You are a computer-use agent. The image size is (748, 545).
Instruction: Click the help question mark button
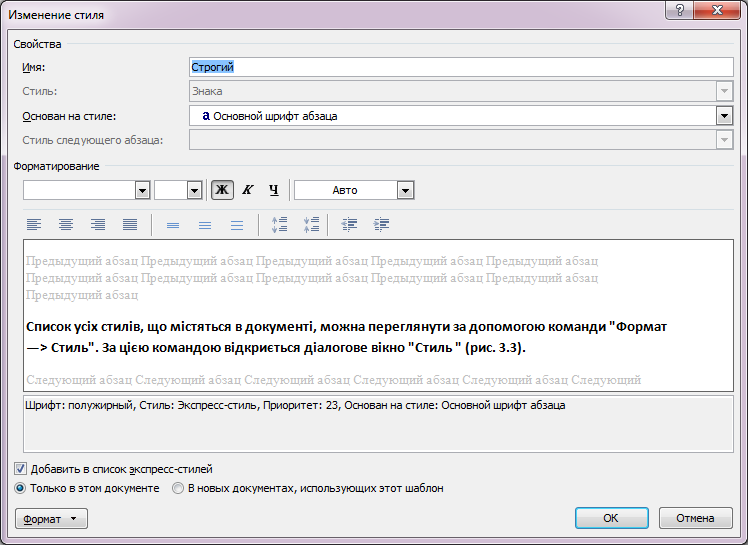680,10
